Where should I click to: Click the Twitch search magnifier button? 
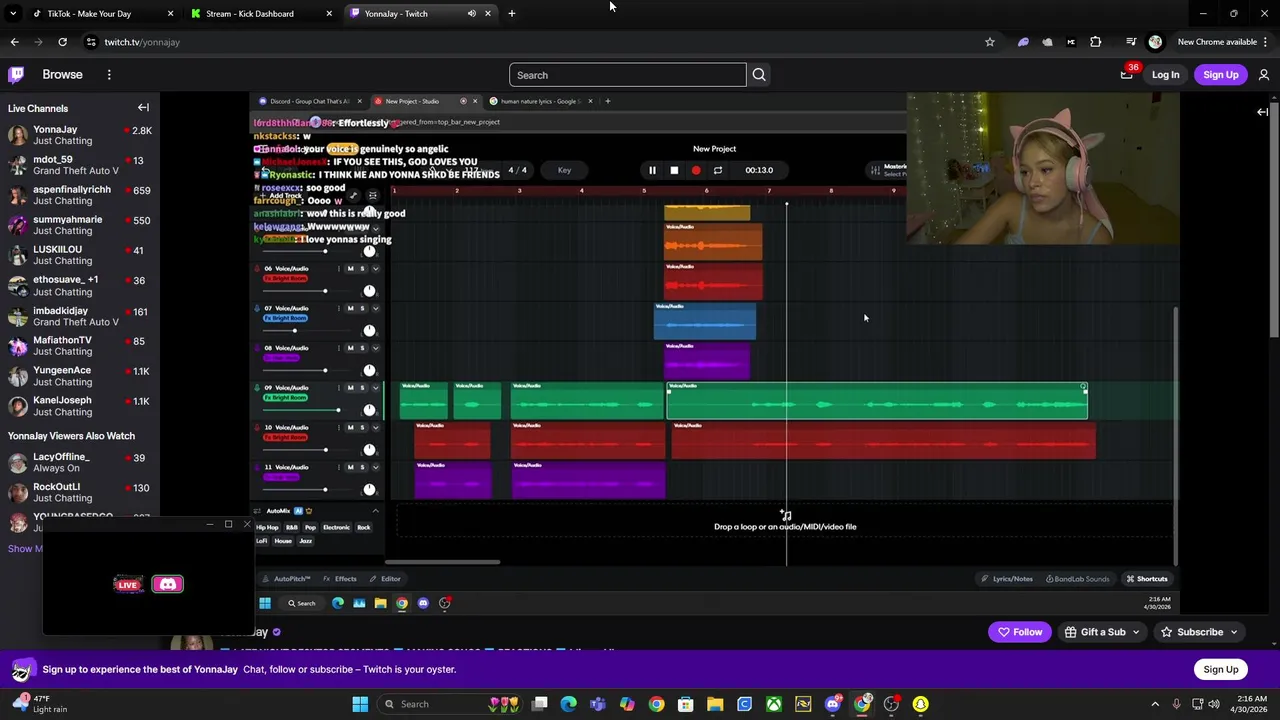coord(759,75)
